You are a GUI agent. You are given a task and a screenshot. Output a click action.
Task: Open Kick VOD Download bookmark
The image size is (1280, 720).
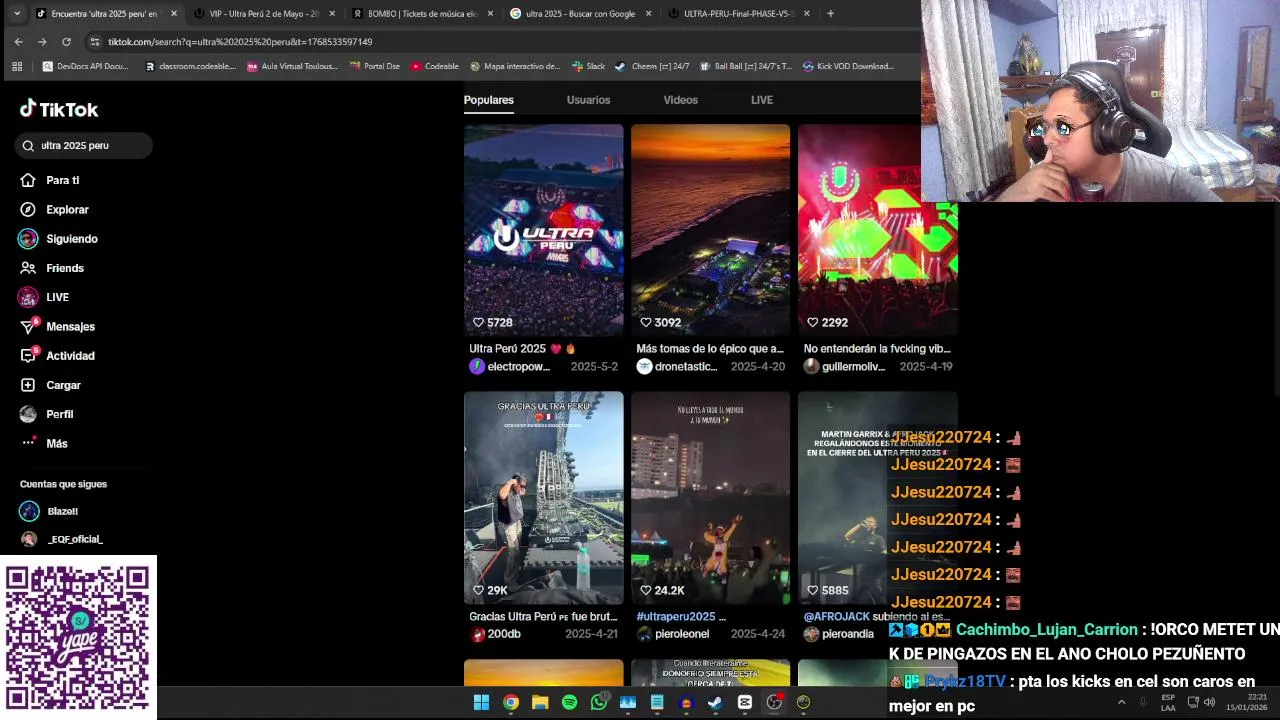(x=847, y=66)
